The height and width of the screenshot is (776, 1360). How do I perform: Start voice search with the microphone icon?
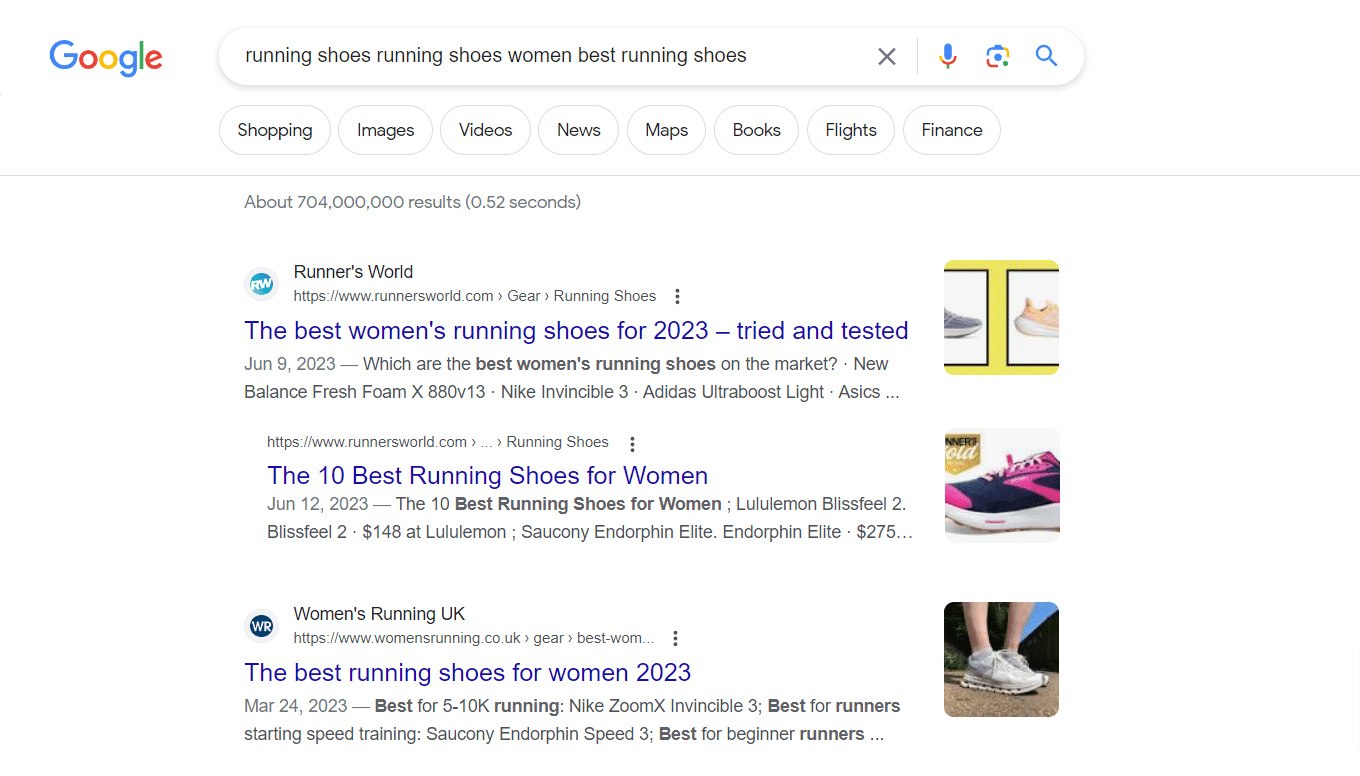(947, 56)
